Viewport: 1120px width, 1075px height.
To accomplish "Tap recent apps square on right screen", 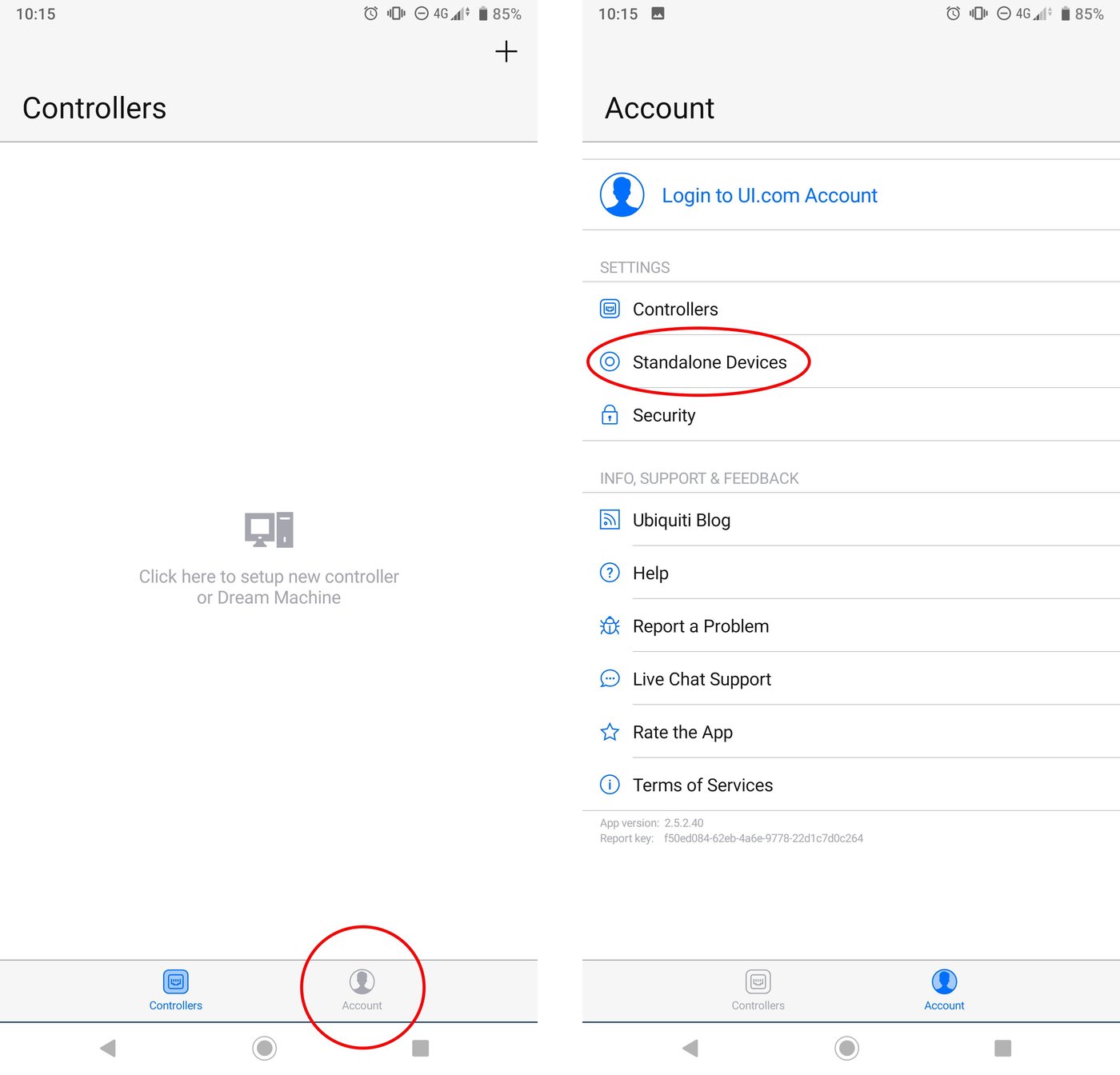I will (1002, 1048).
